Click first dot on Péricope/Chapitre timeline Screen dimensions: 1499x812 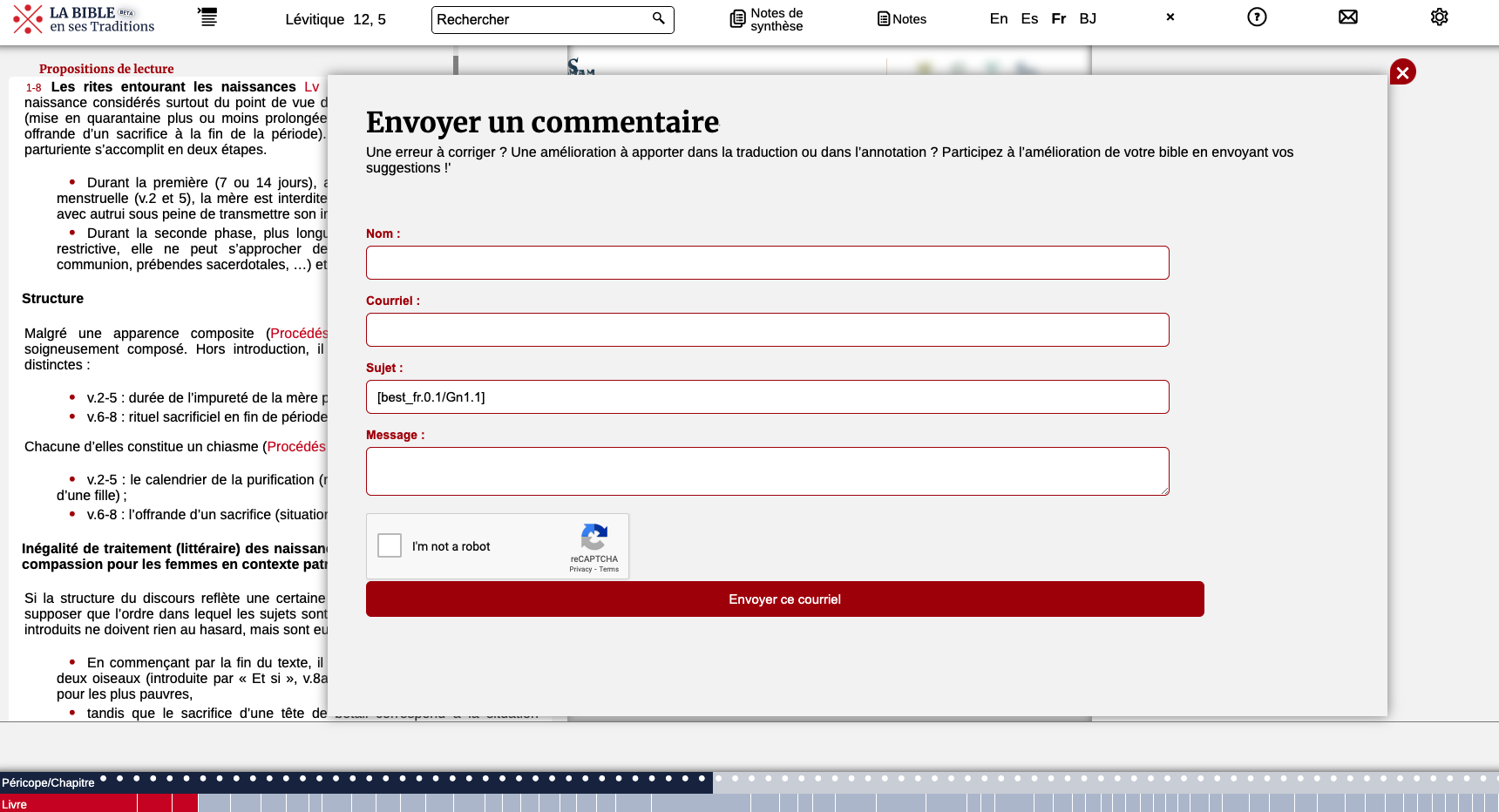coord(103,778)
